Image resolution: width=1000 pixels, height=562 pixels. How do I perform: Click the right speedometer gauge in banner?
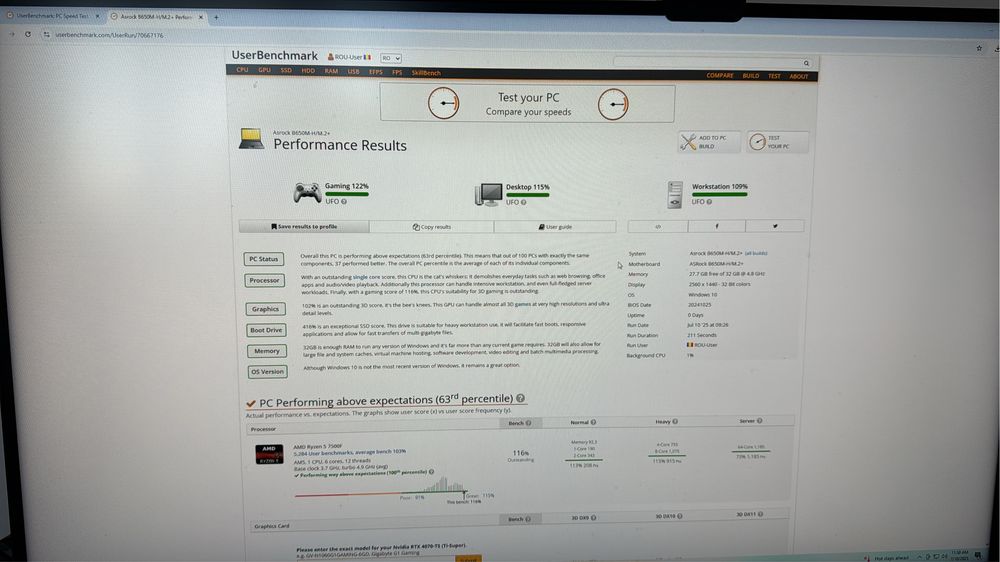coord(613,104)
